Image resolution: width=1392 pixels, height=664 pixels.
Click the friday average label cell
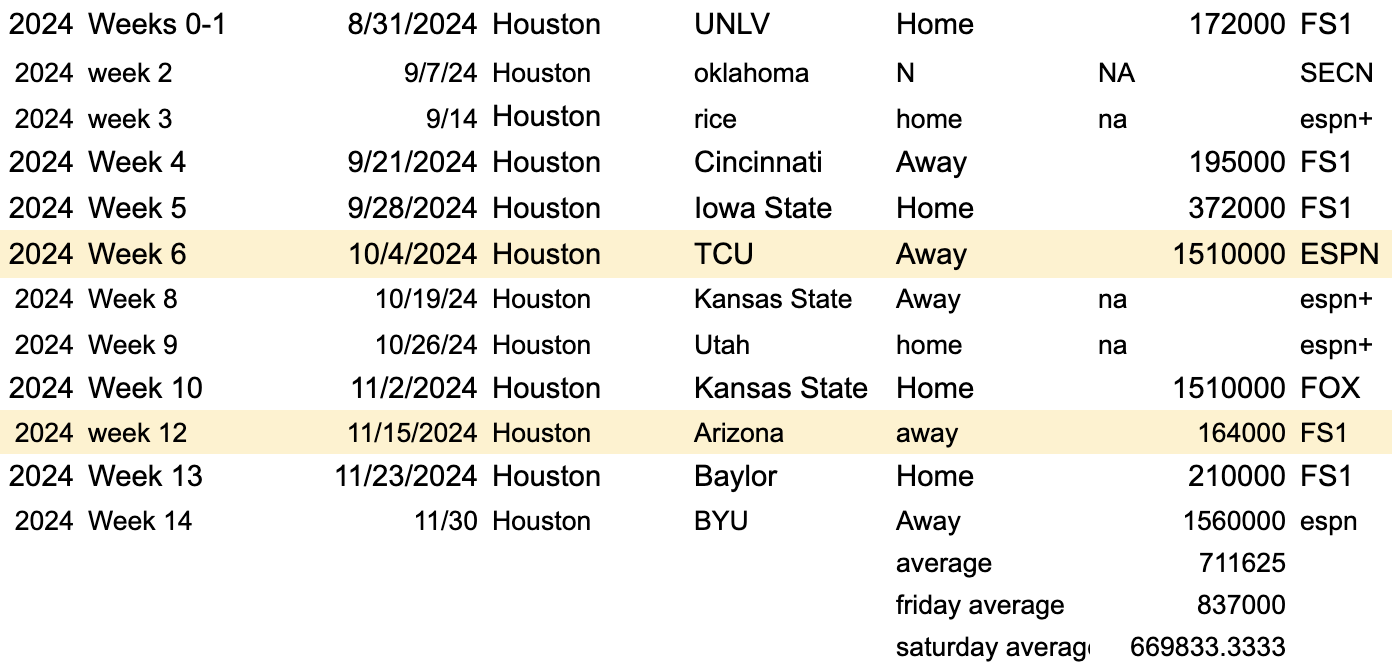point(979,605)
